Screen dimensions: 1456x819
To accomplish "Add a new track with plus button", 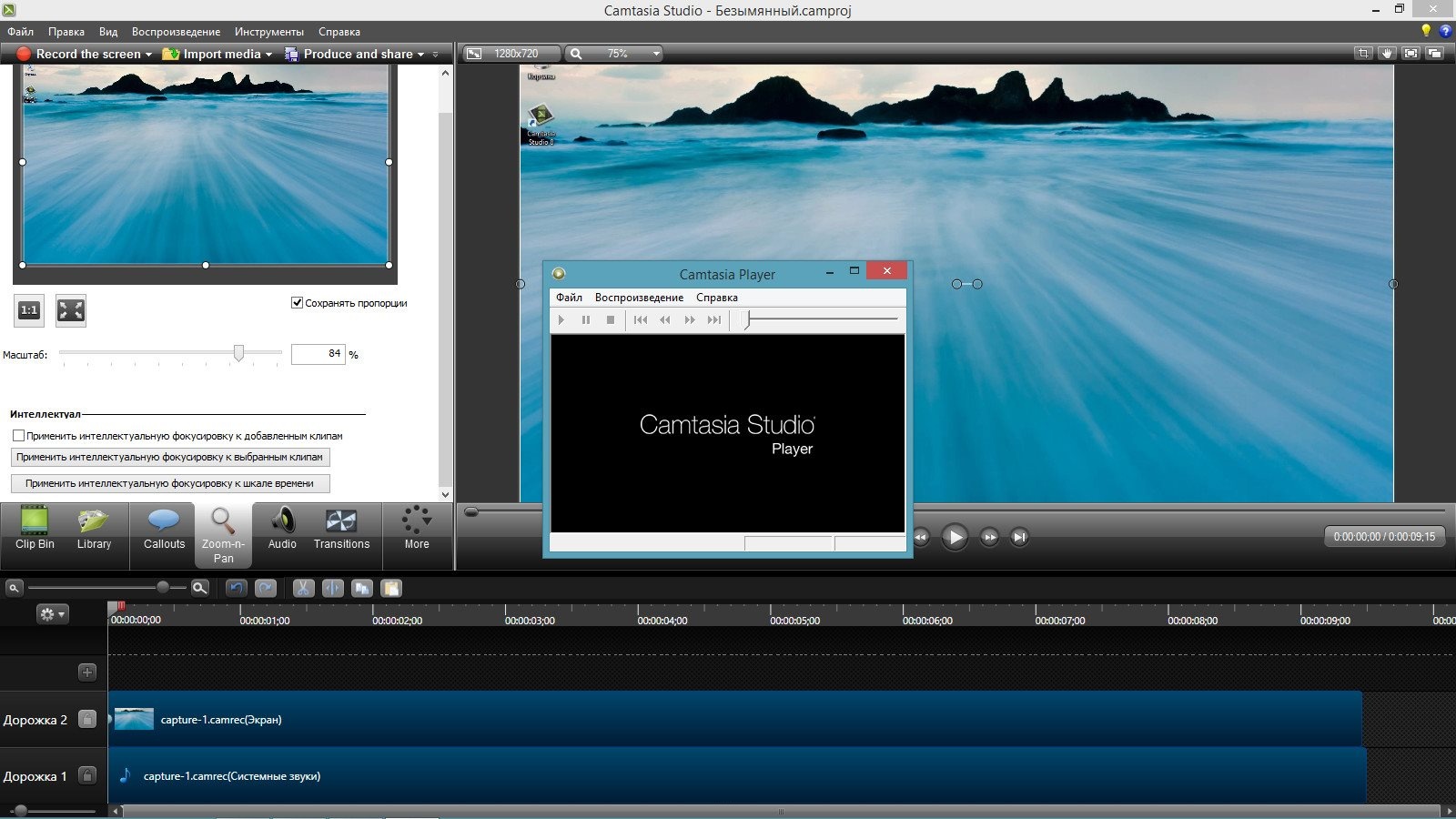I will 87,672.
